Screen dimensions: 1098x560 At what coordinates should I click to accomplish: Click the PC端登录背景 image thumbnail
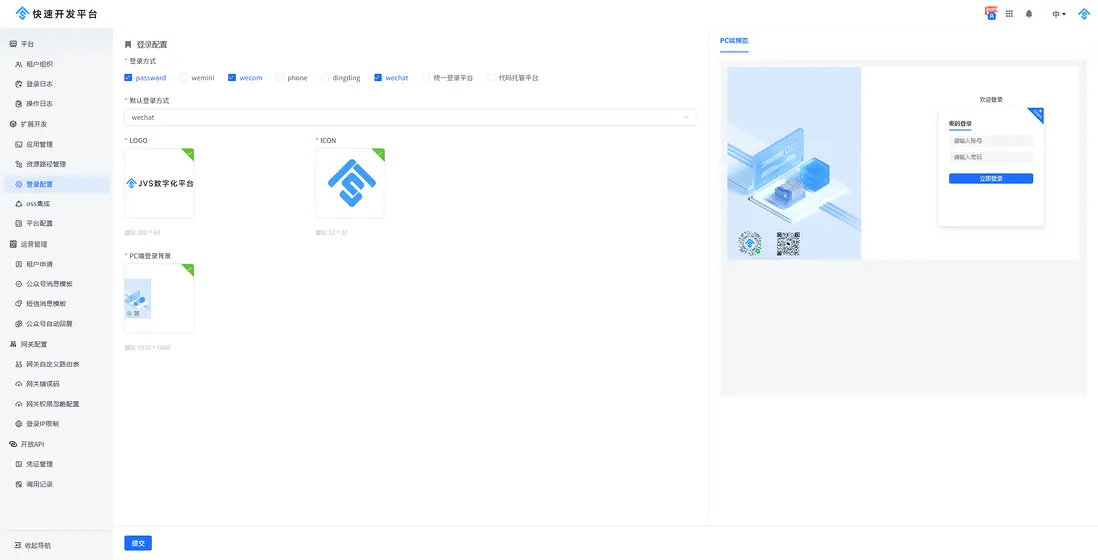159,299
